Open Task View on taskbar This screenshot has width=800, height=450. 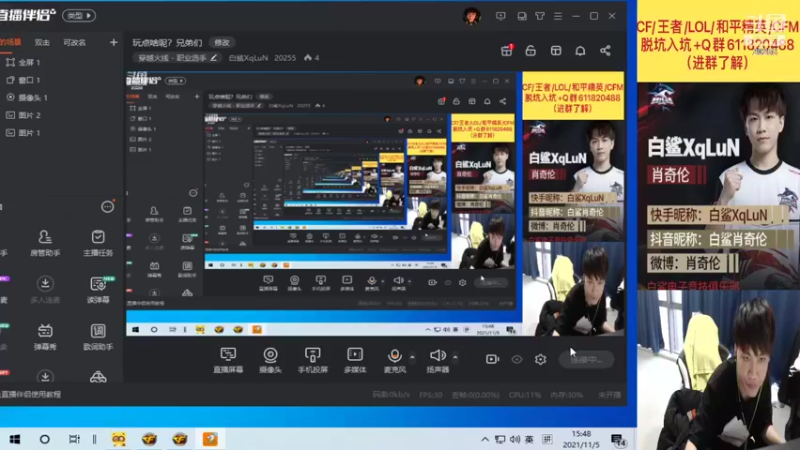74,439
